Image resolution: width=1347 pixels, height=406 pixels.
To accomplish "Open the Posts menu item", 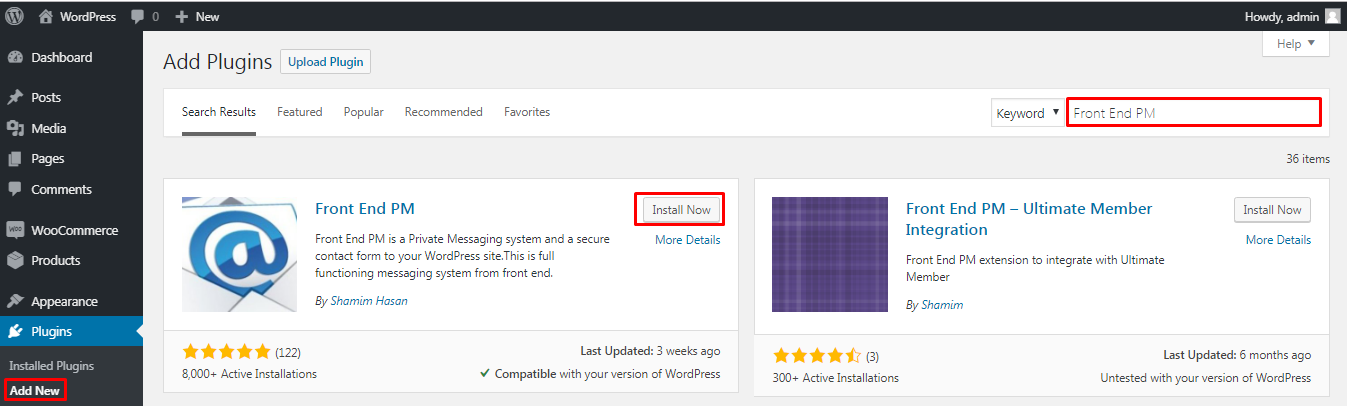I will point(71,98).
